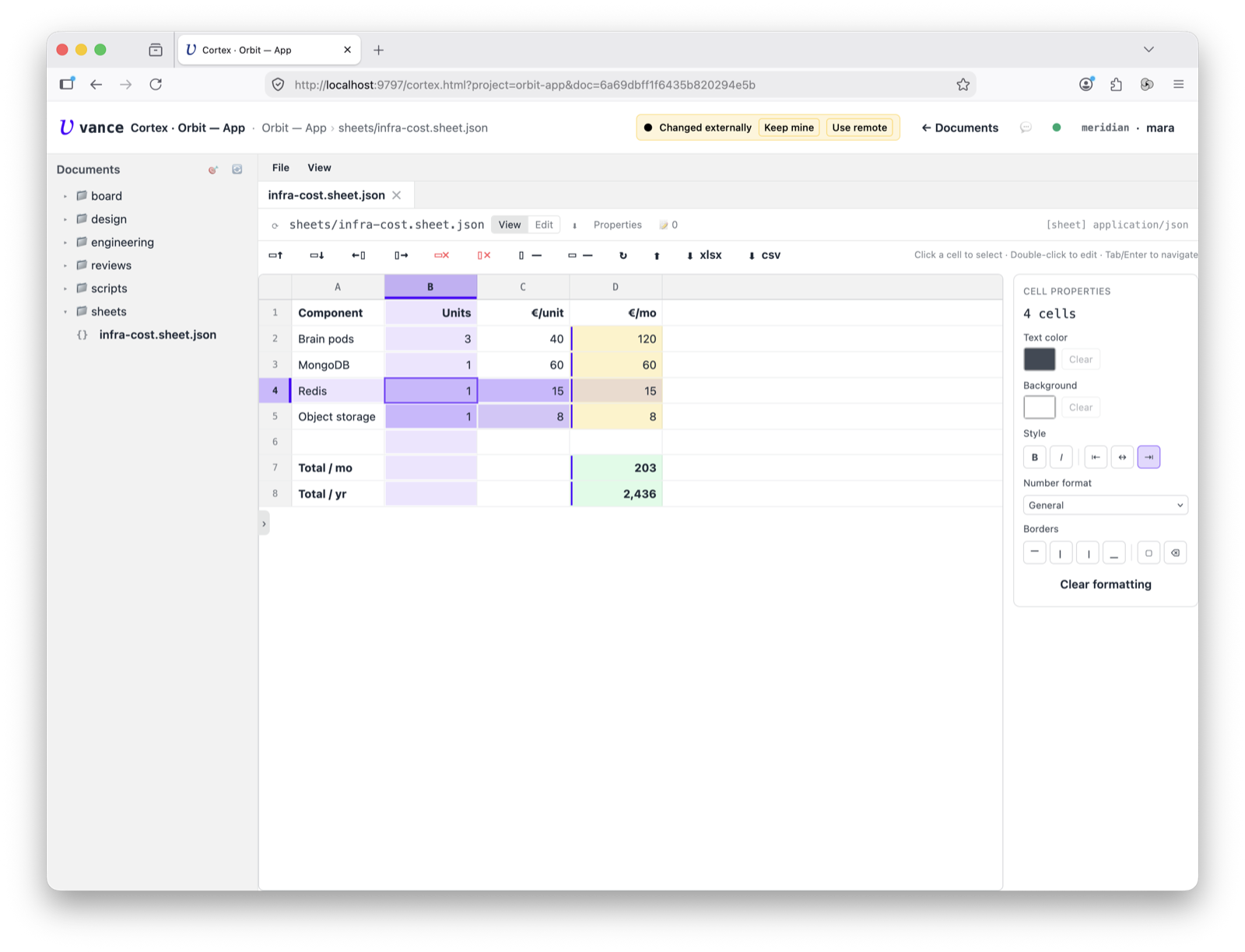
Task: Delete the column with the red column icon
Action: pos(484,255)
